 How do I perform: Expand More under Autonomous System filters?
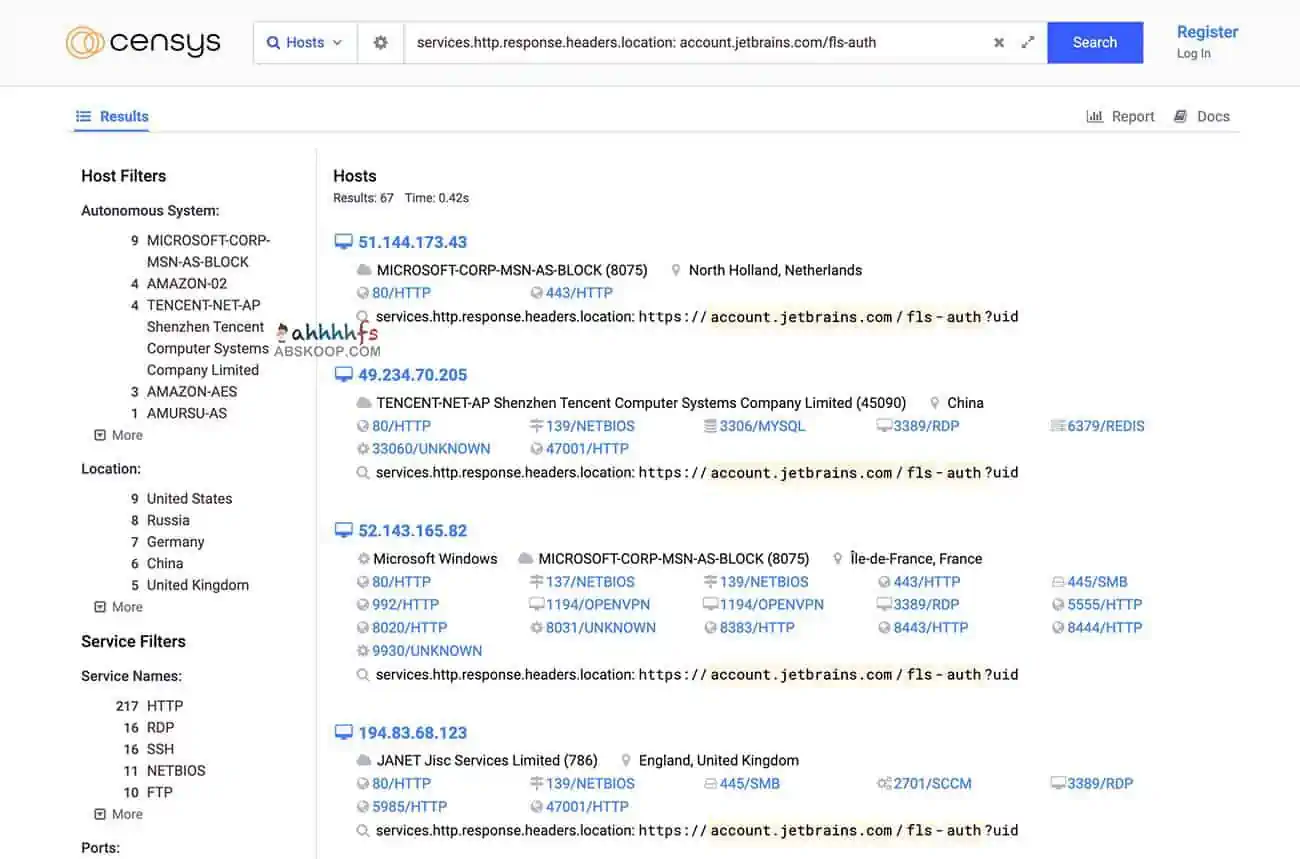[118, 435]
